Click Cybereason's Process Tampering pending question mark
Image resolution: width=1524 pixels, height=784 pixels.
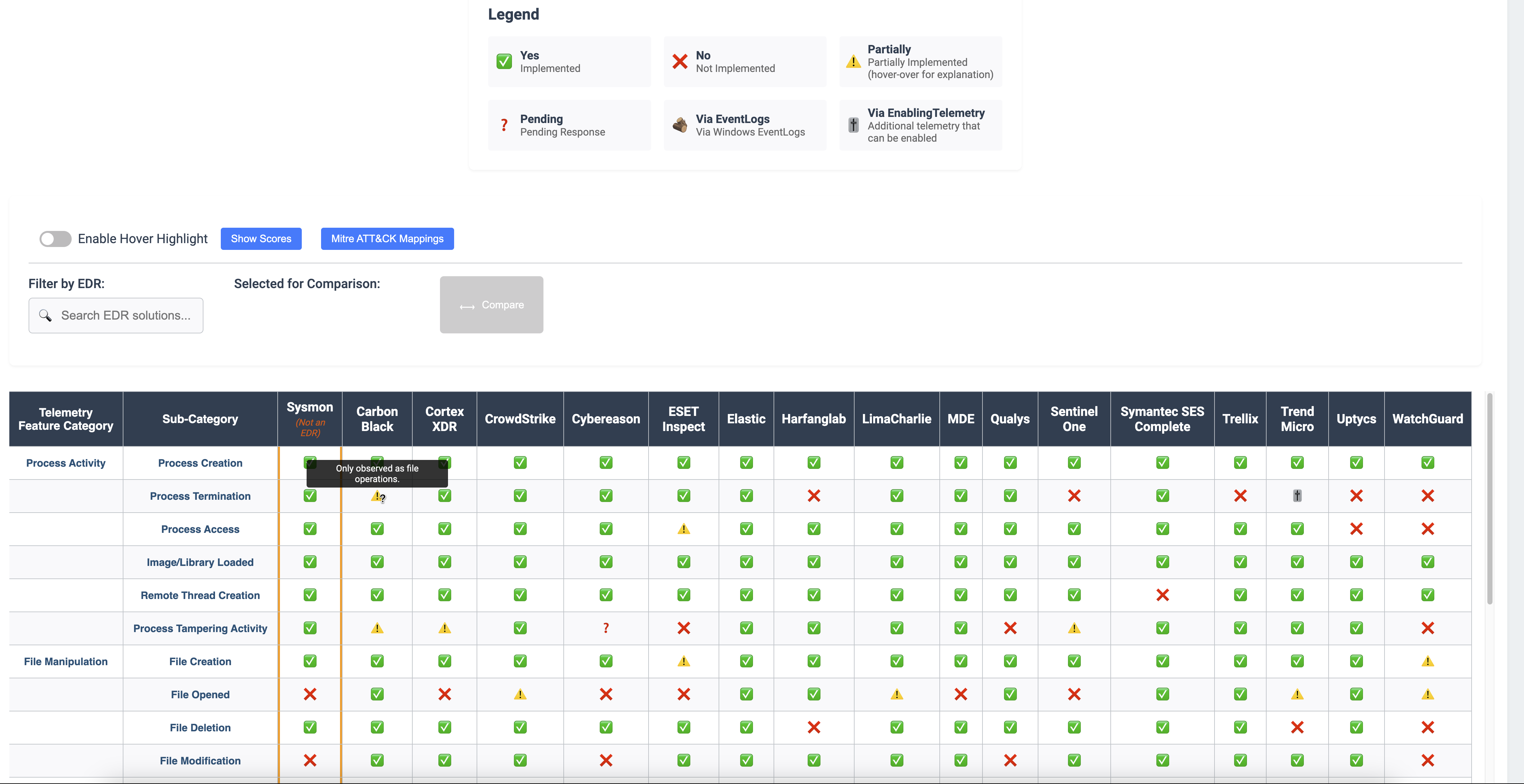pos(606,628)
